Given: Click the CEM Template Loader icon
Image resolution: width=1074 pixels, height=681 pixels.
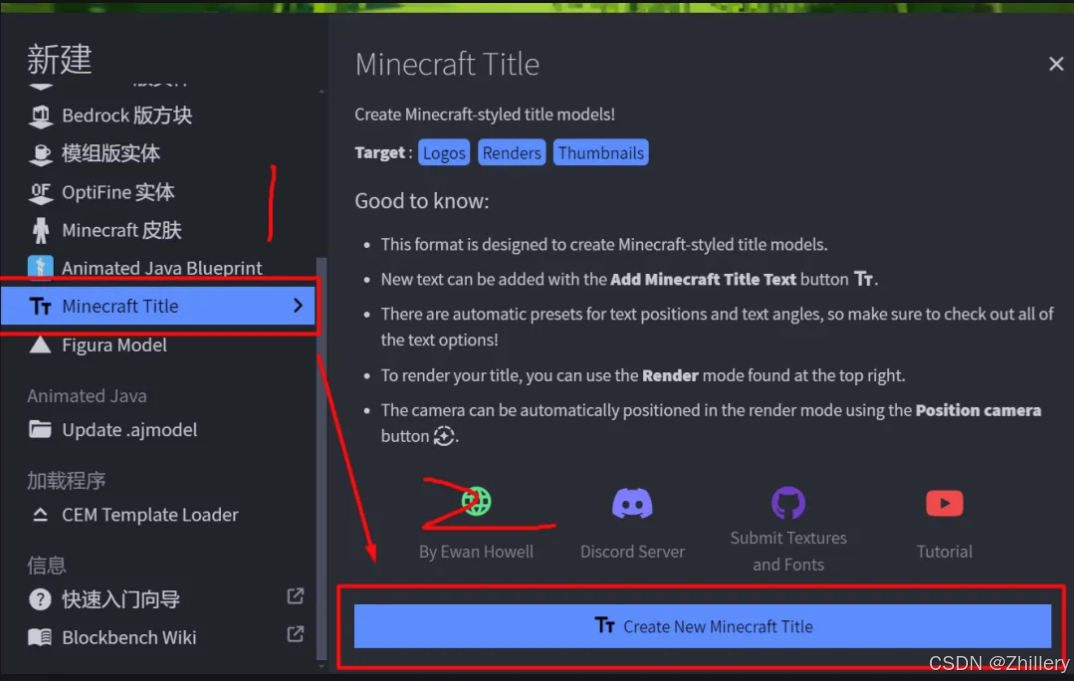Looking at the screenshot, I should (40, 515).
